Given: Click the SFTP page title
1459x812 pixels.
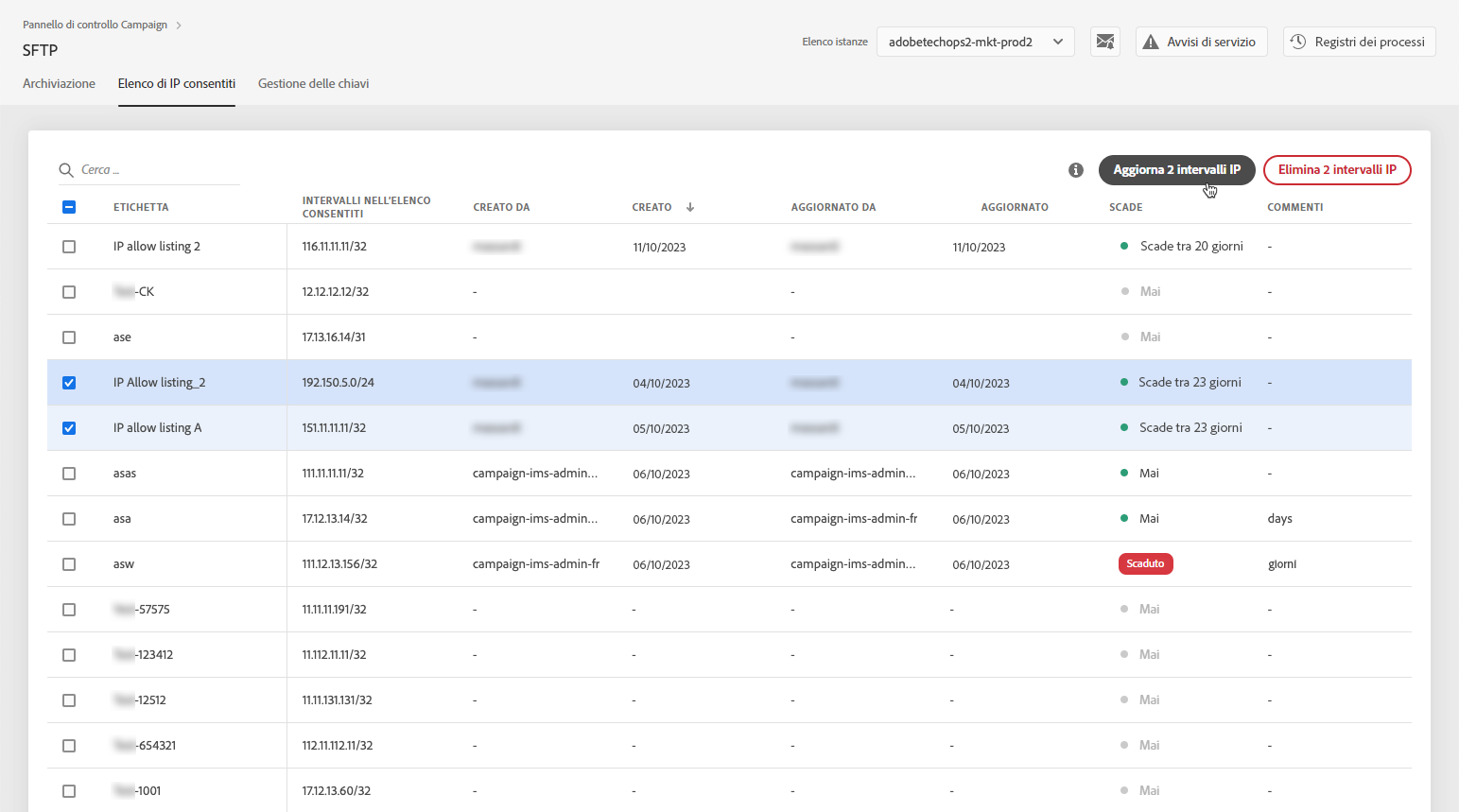Looking at the screenshot, I should (41, 50).
